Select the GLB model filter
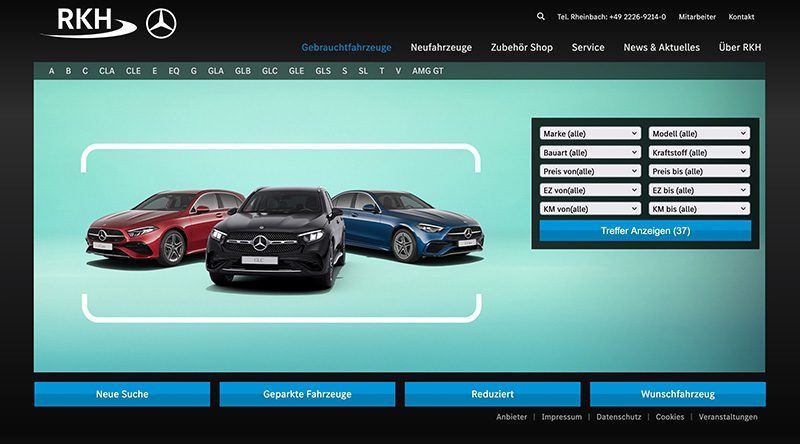This screenshot has height=444, width=800. click(x=243, y=71)
